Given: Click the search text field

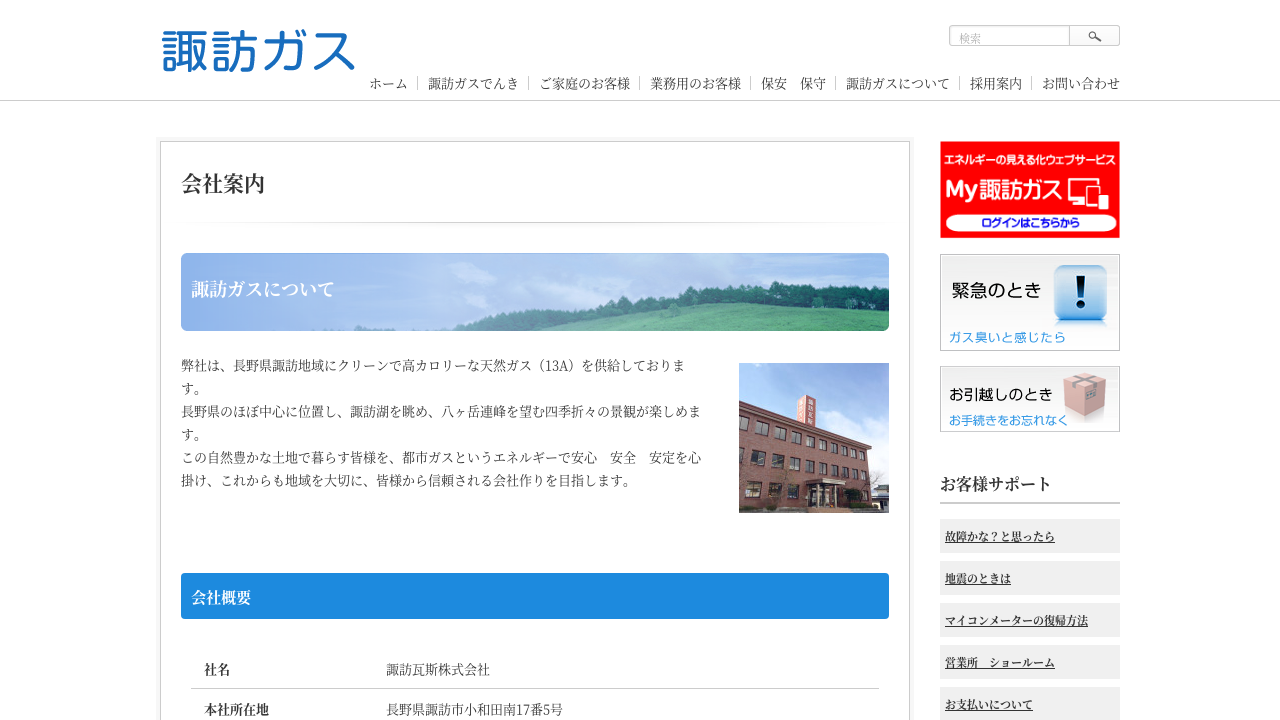Looking at the screenshot, I should click(1009, 36).
